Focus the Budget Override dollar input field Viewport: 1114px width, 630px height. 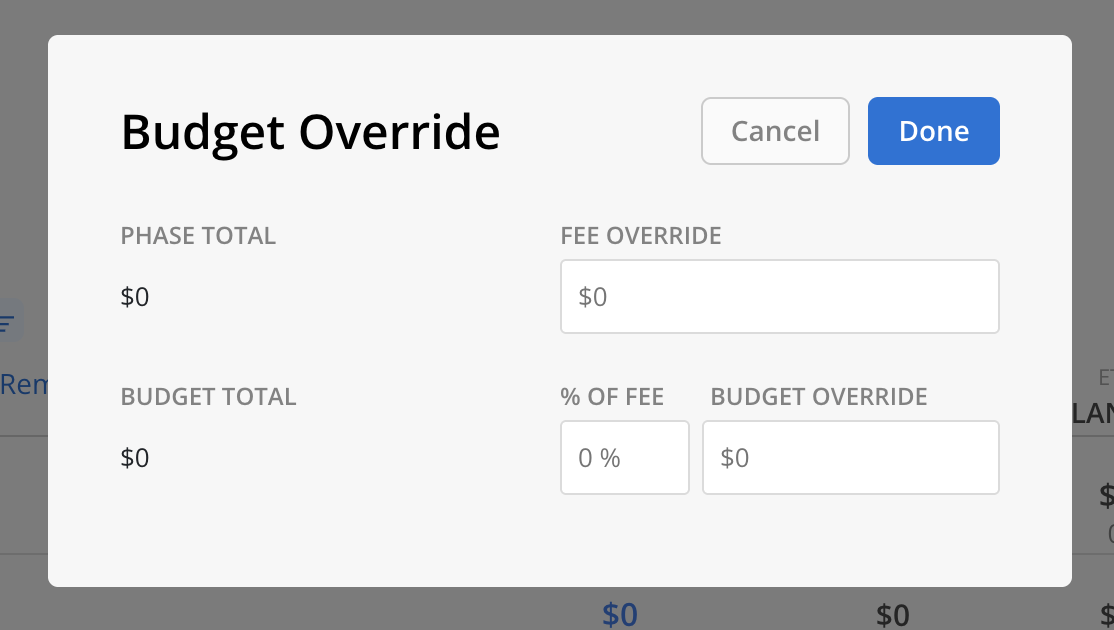click(850, 457)
